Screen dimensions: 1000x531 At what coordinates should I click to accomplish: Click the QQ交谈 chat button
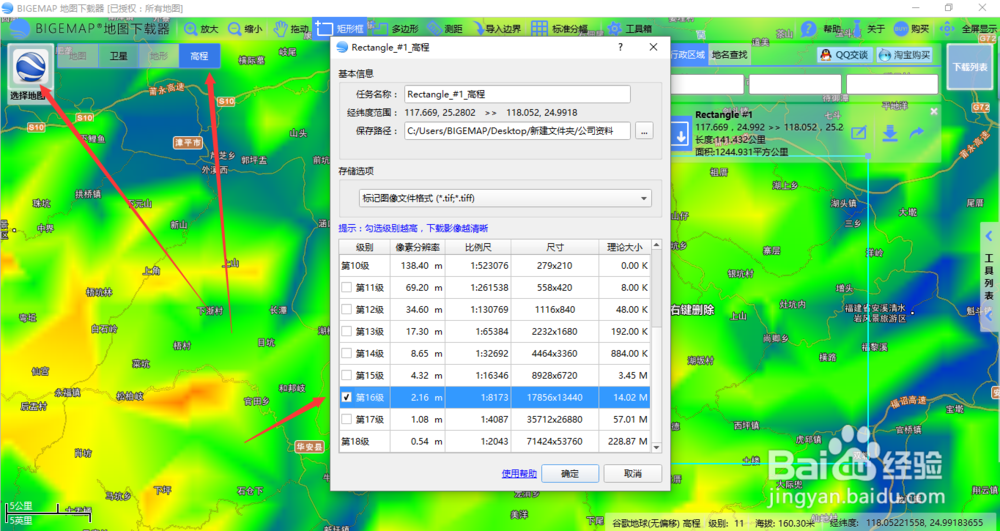point(844,55)
